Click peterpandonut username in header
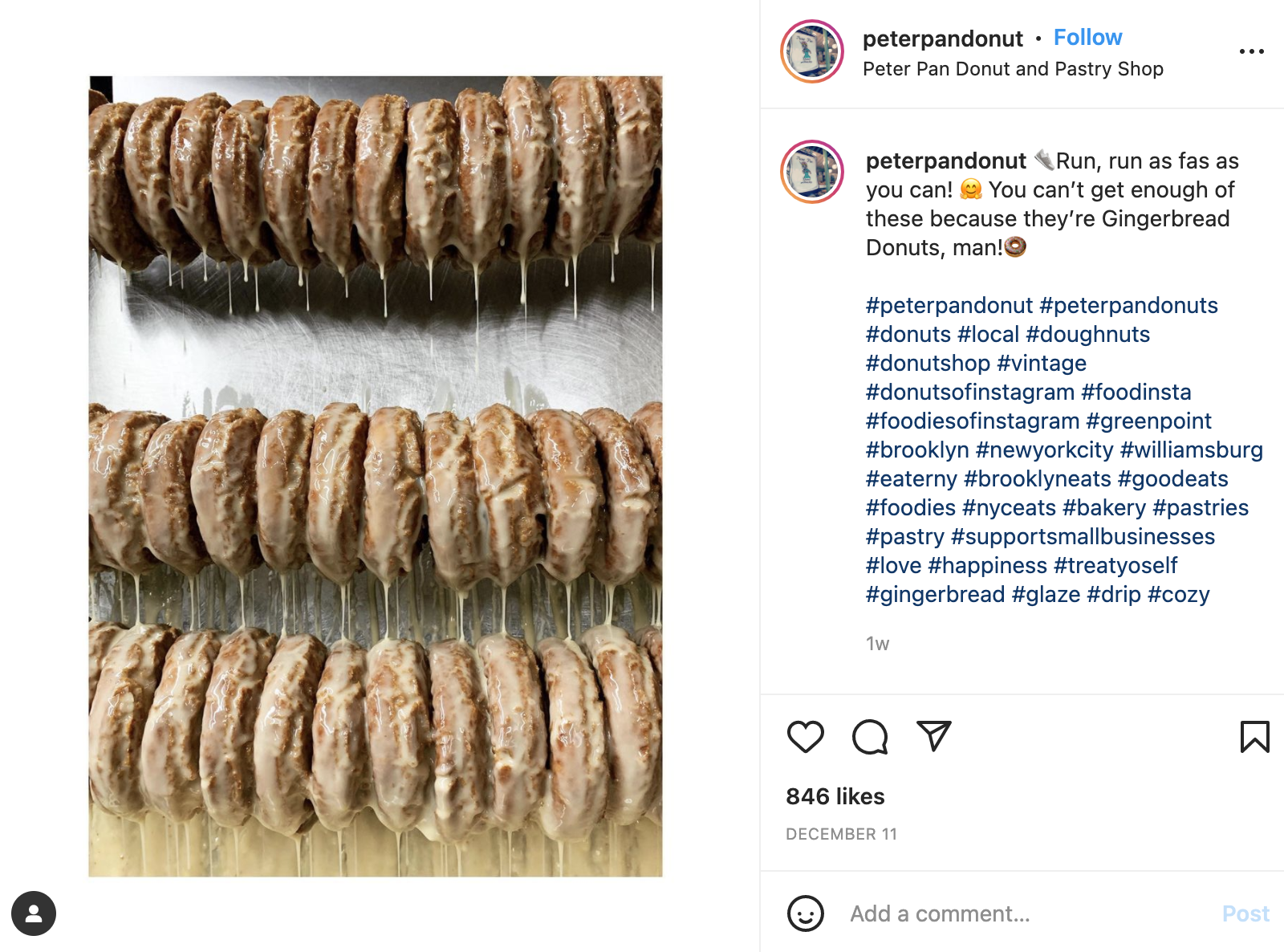Image resolution: width=1284 pixels, height=952 pixels. (942, 39)
